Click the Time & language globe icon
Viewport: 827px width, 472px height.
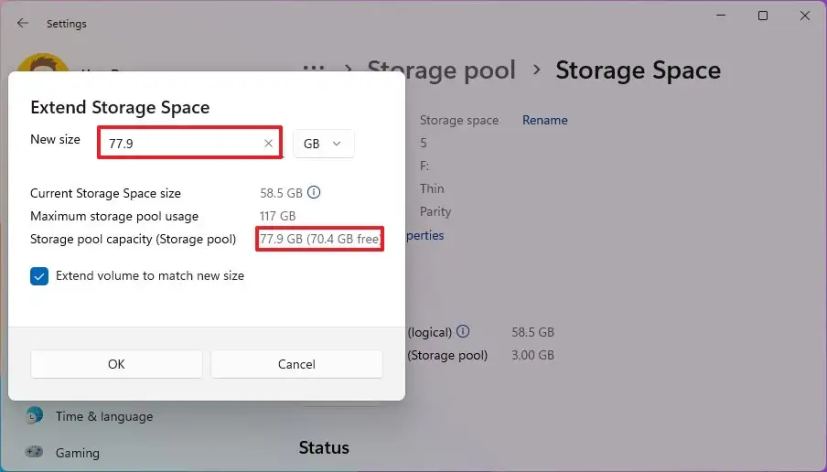pyautogui.click(x=34, y=416)
